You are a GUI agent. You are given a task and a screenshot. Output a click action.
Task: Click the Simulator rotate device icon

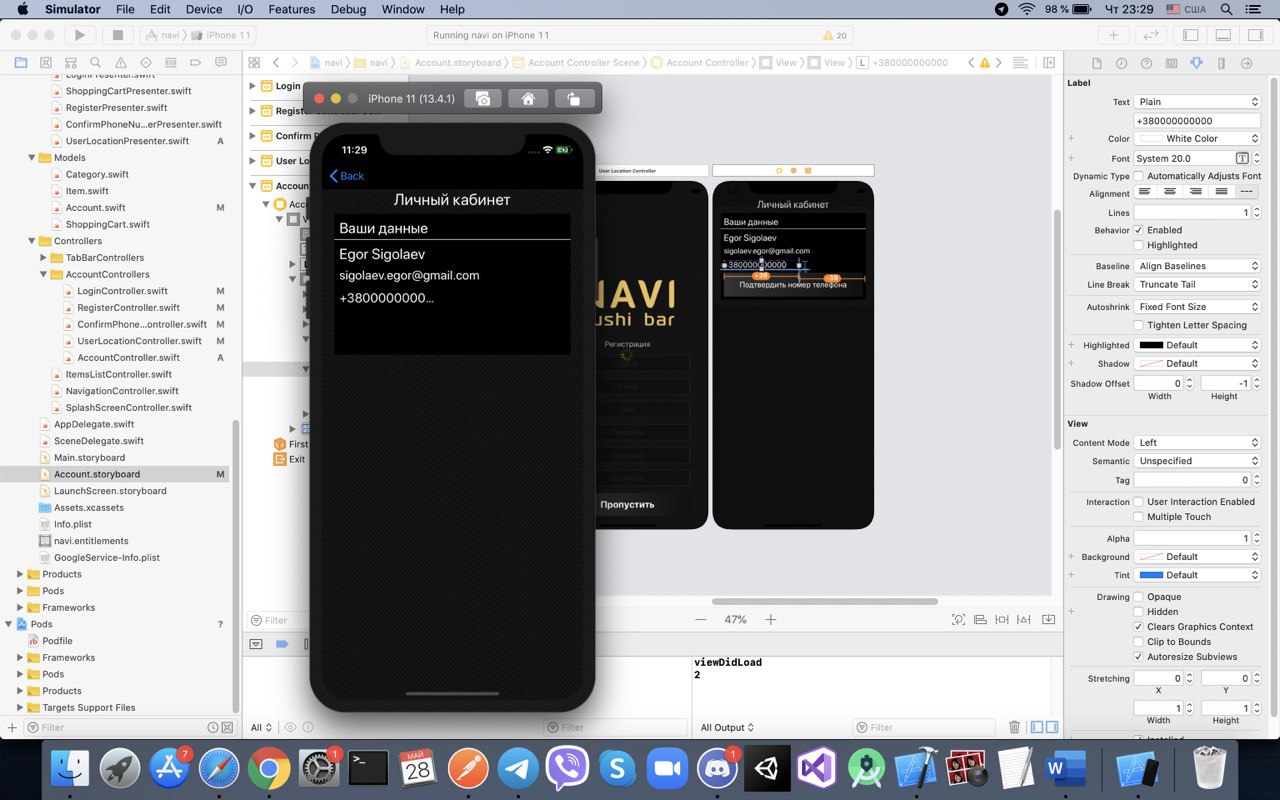[574, 99]
